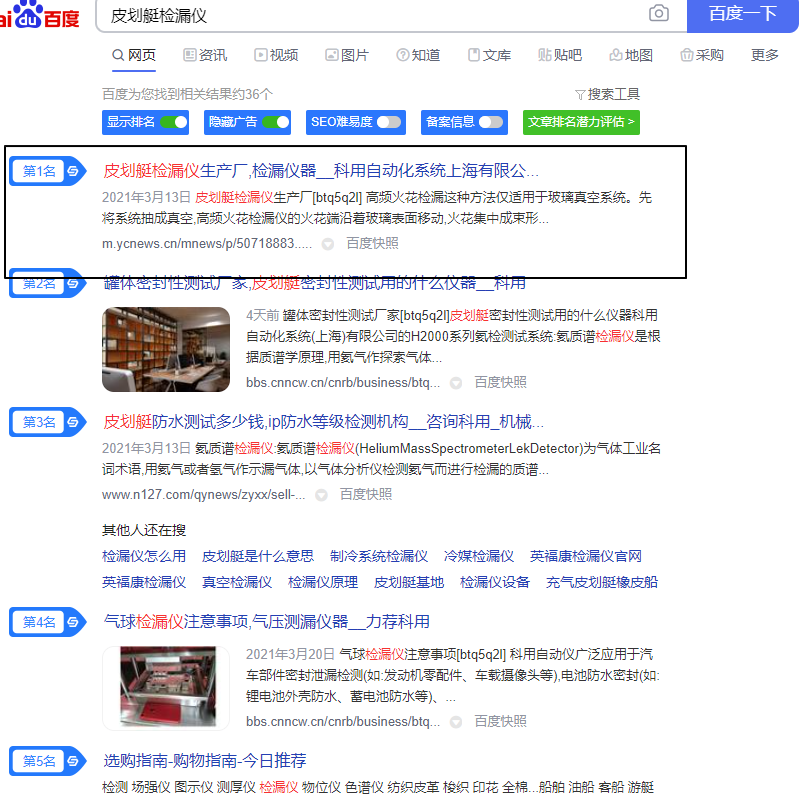Click related search 真空检漏仪
800x800 pixels.
237,582
